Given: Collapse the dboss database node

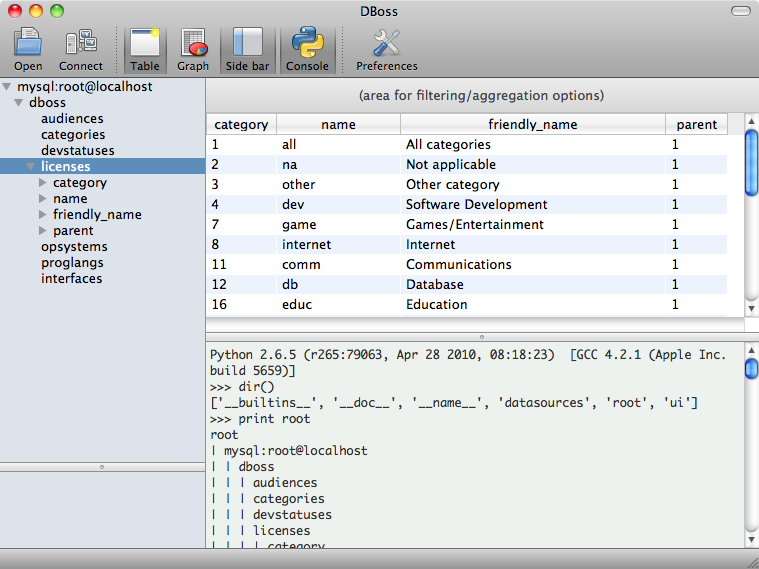Looking at the screenshot, I should pos(18,103).
